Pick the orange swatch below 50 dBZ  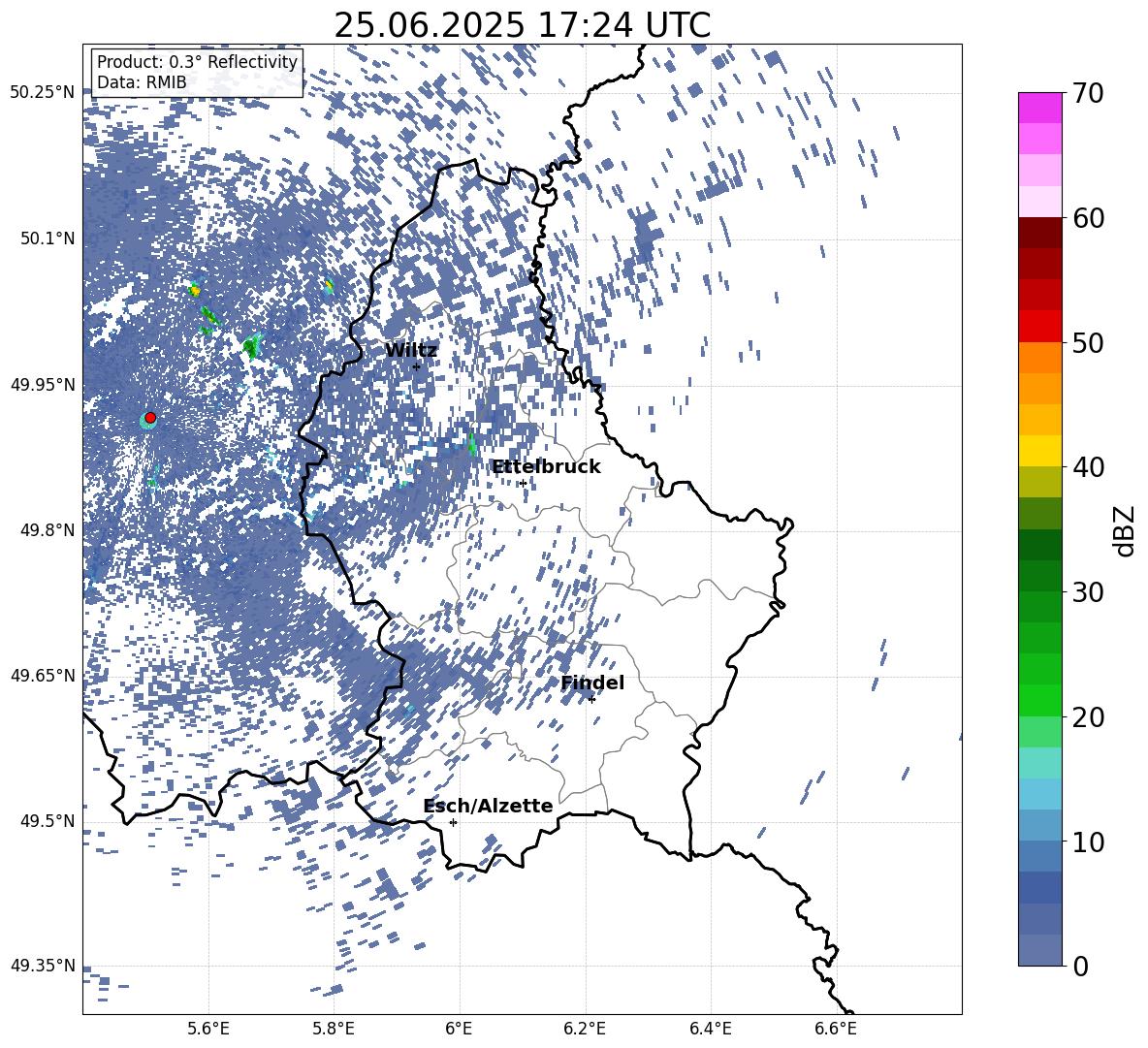(1039, 358)
